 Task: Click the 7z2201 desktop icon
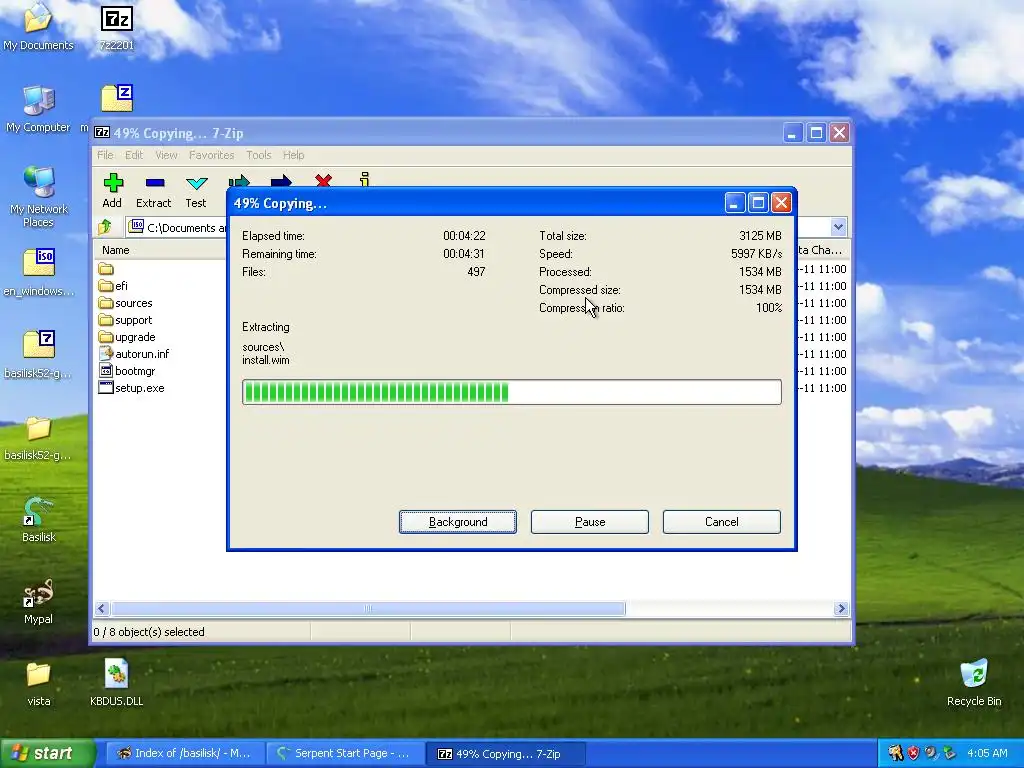point(117,27)
